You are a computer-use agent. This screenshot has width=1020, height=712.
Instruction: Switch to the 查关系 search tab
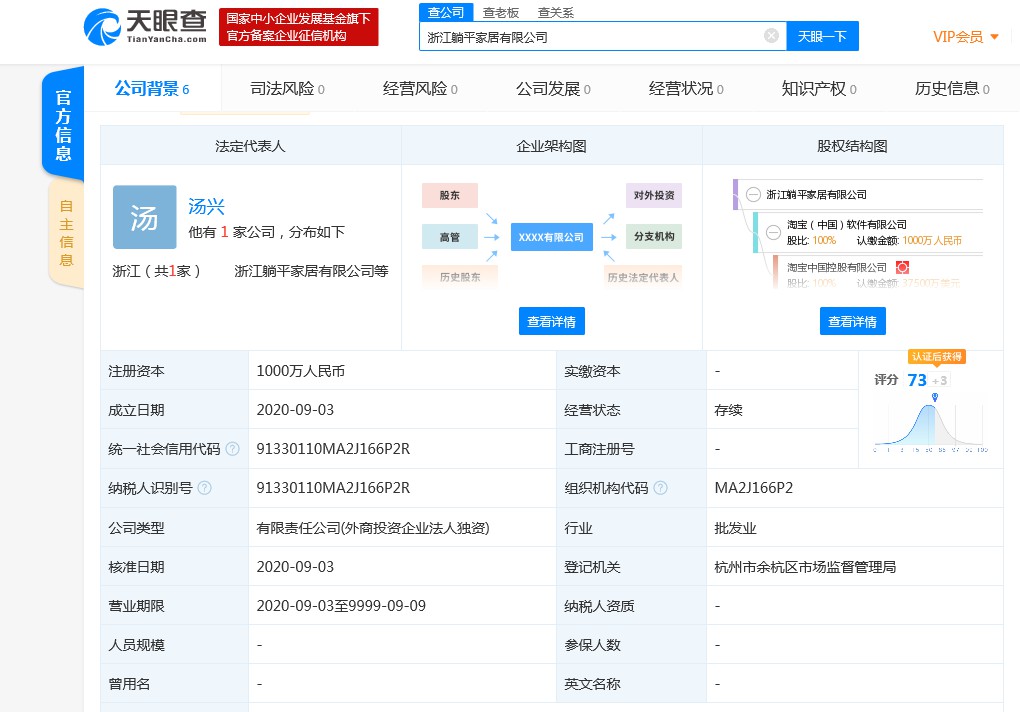[556, 13]
